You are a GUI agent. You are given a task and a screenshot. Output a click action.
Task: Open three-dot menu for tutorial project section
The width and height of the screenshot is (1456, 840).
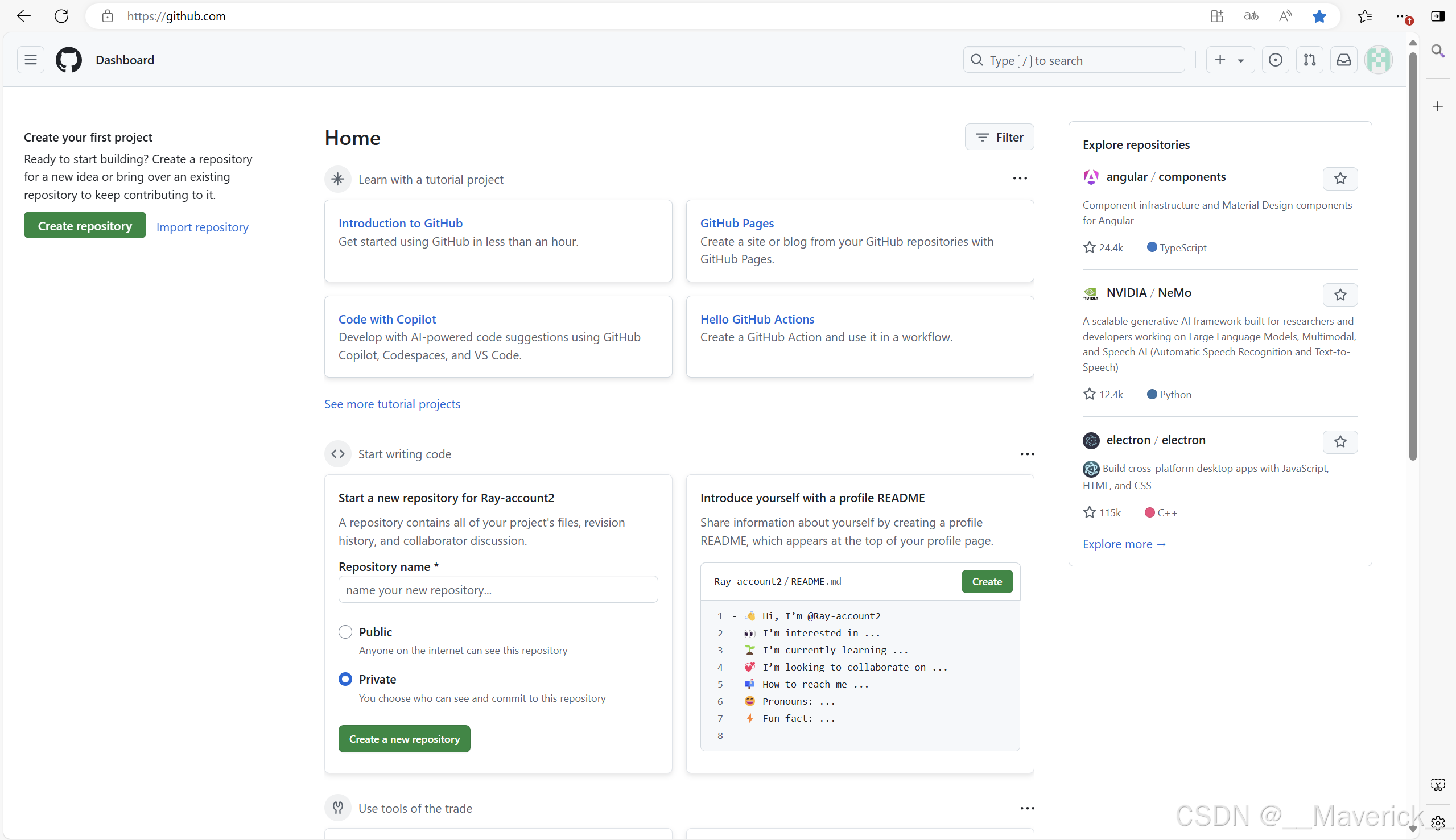(x=1020, y=178)
